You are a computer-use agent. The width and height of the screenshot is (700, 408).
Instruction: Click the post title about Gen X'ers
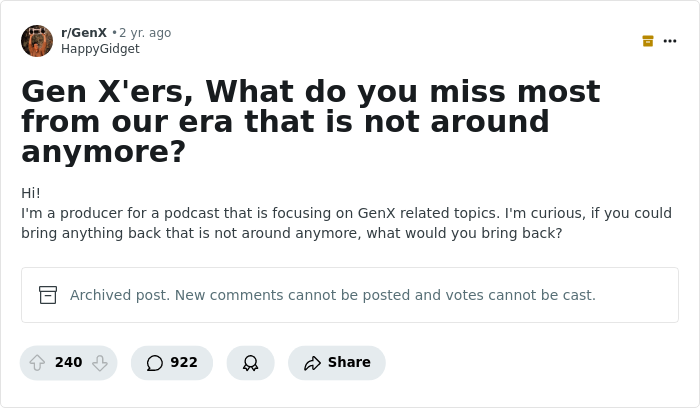pyautogui.click(x=311, y=121)
